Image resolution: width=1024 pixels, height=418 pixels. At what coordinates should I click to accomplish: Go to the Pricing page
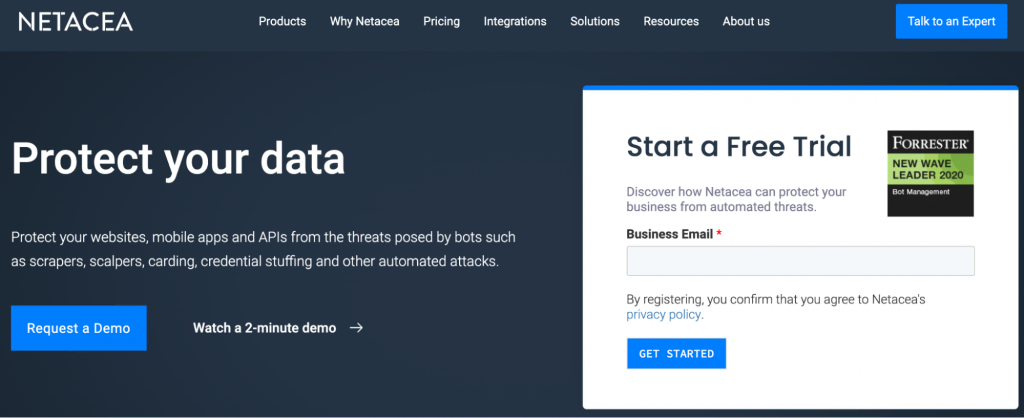click(x=441, y=21)
